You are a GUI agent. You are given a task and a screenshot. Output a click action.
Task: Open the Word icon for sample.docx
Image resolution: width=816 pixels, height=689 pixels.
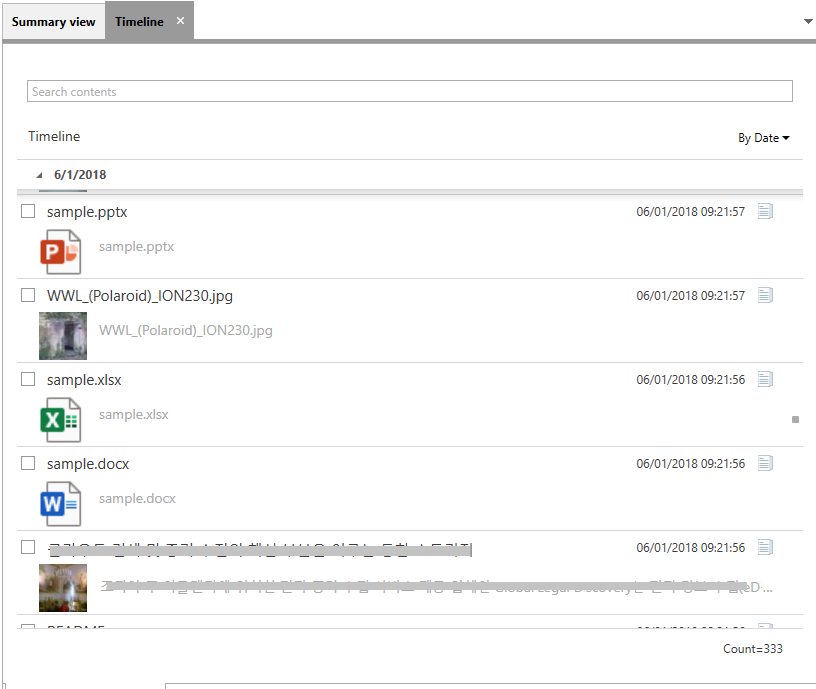point(60,504)
